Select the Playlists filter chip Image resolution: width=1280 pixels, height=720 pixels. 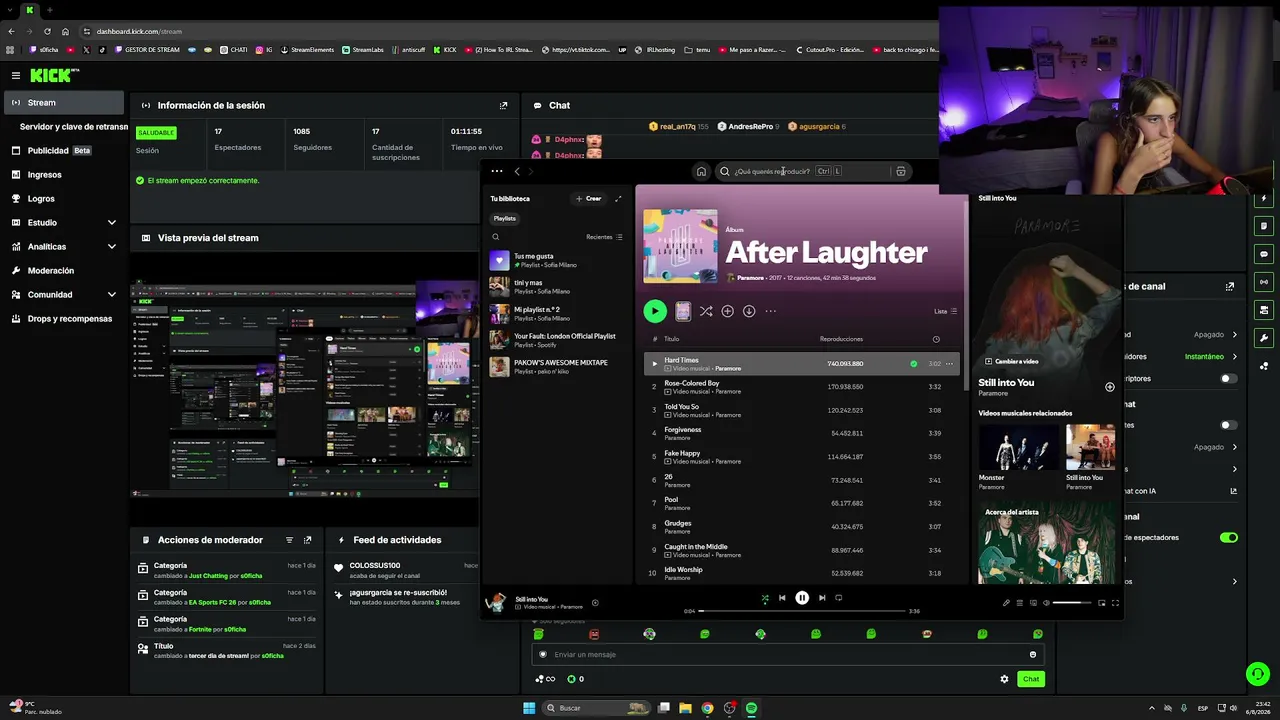pyautogui.click(x=505, y=218)
